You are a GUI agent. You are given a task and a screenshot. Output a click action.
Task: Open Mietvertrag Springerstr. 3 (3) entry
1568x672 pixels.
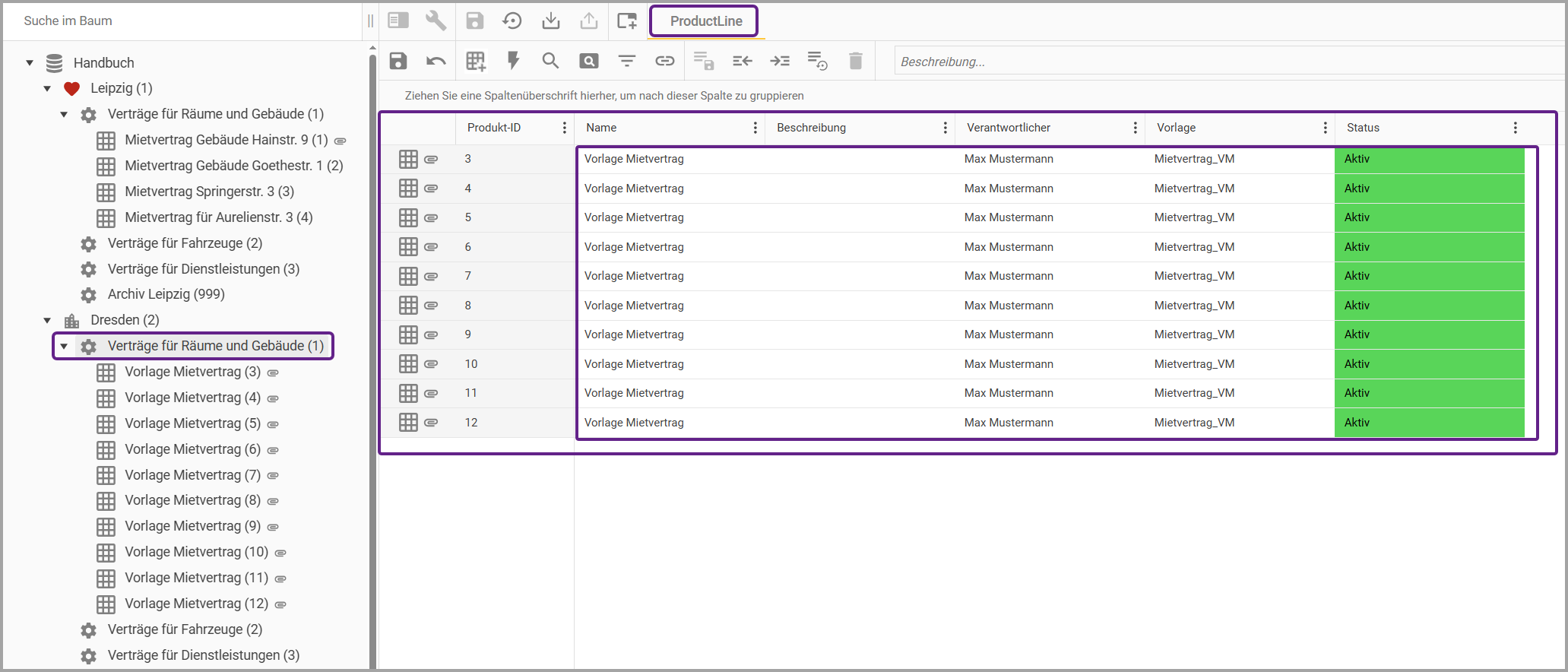pyautogui.click(x=209, y=192)
